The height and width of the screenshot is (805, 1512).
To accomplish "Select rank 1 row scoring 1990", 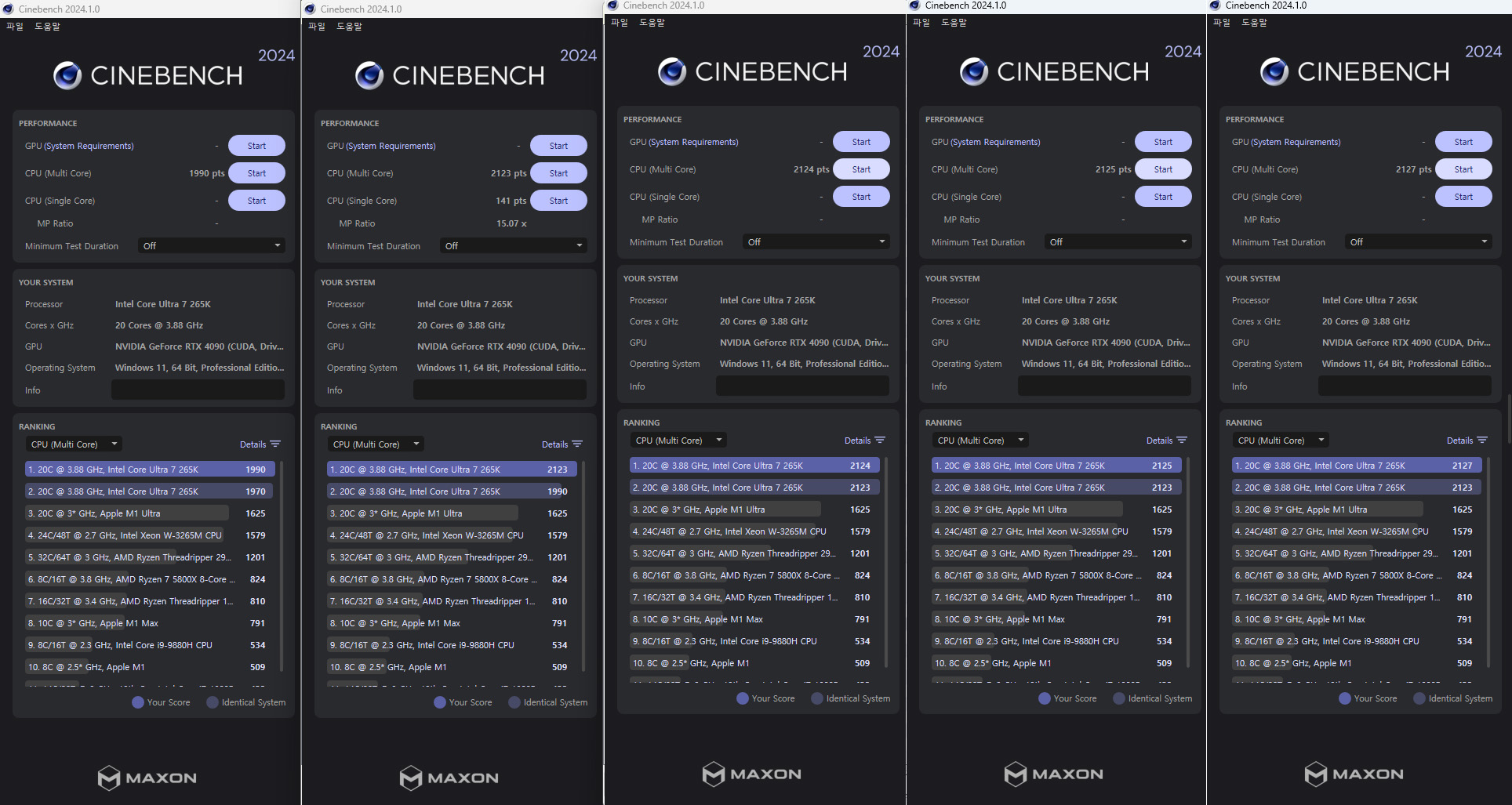I will 149,470.
